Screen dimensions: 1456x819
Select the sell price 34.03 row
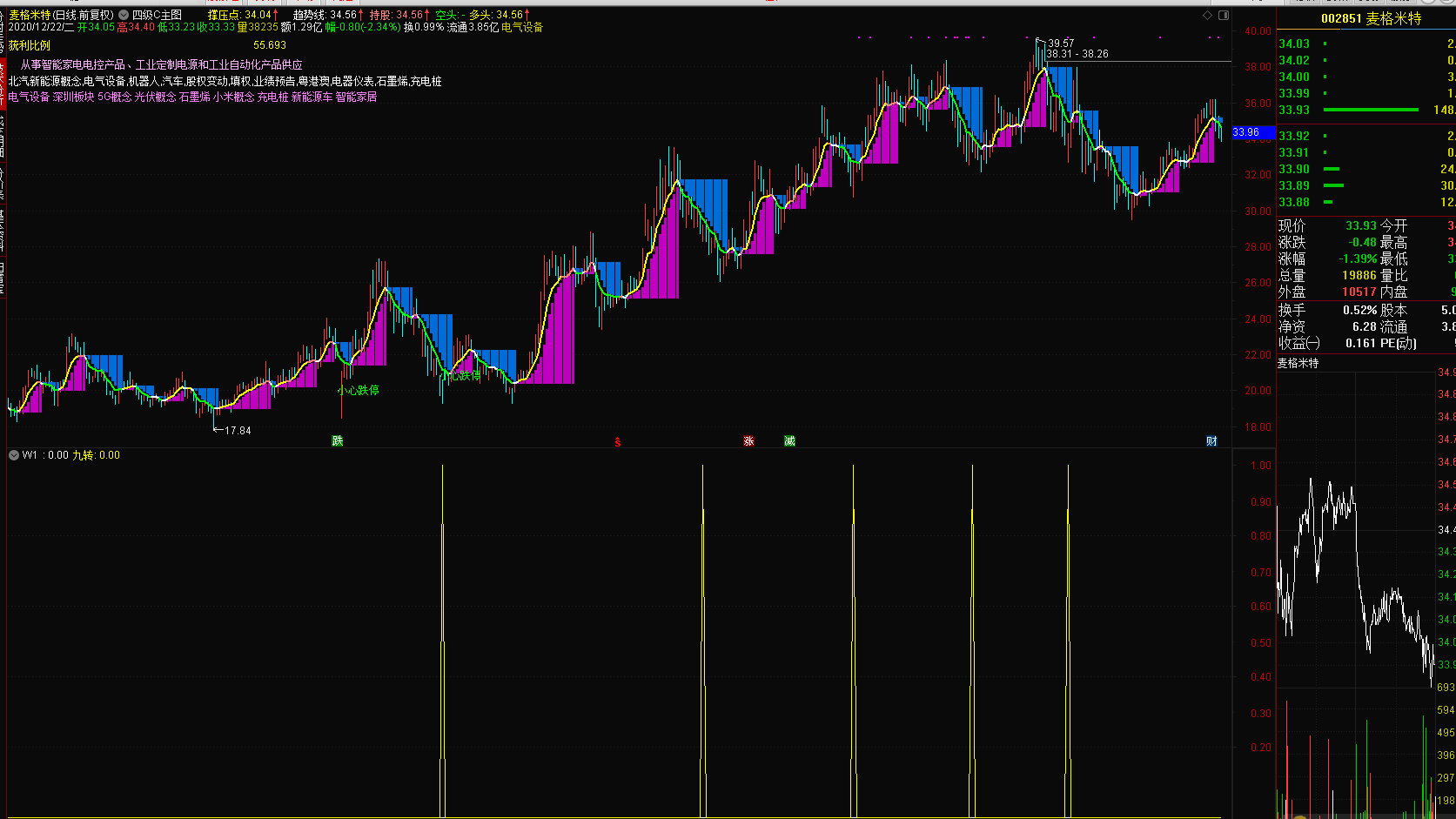[1366, 44]
